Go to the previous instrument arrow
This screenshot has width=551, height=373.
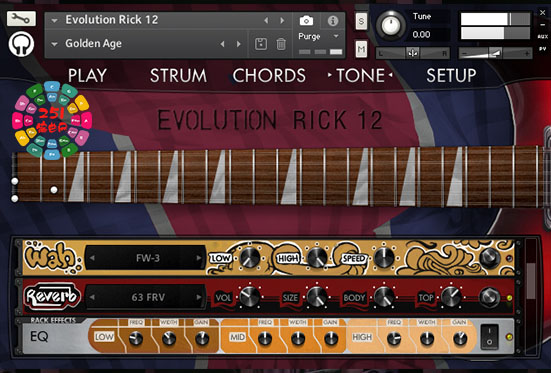[266, 21]
